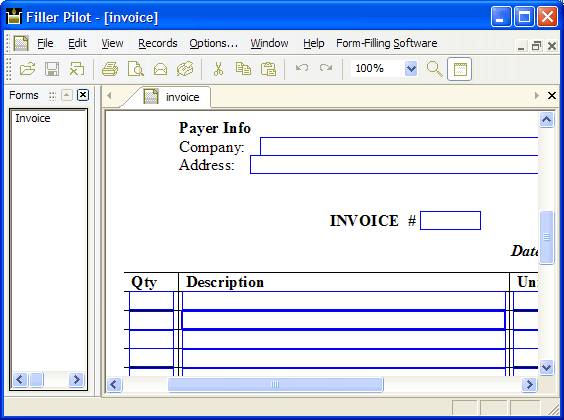Click the document's horizontal scrollbar thumb

click(276, 384)
